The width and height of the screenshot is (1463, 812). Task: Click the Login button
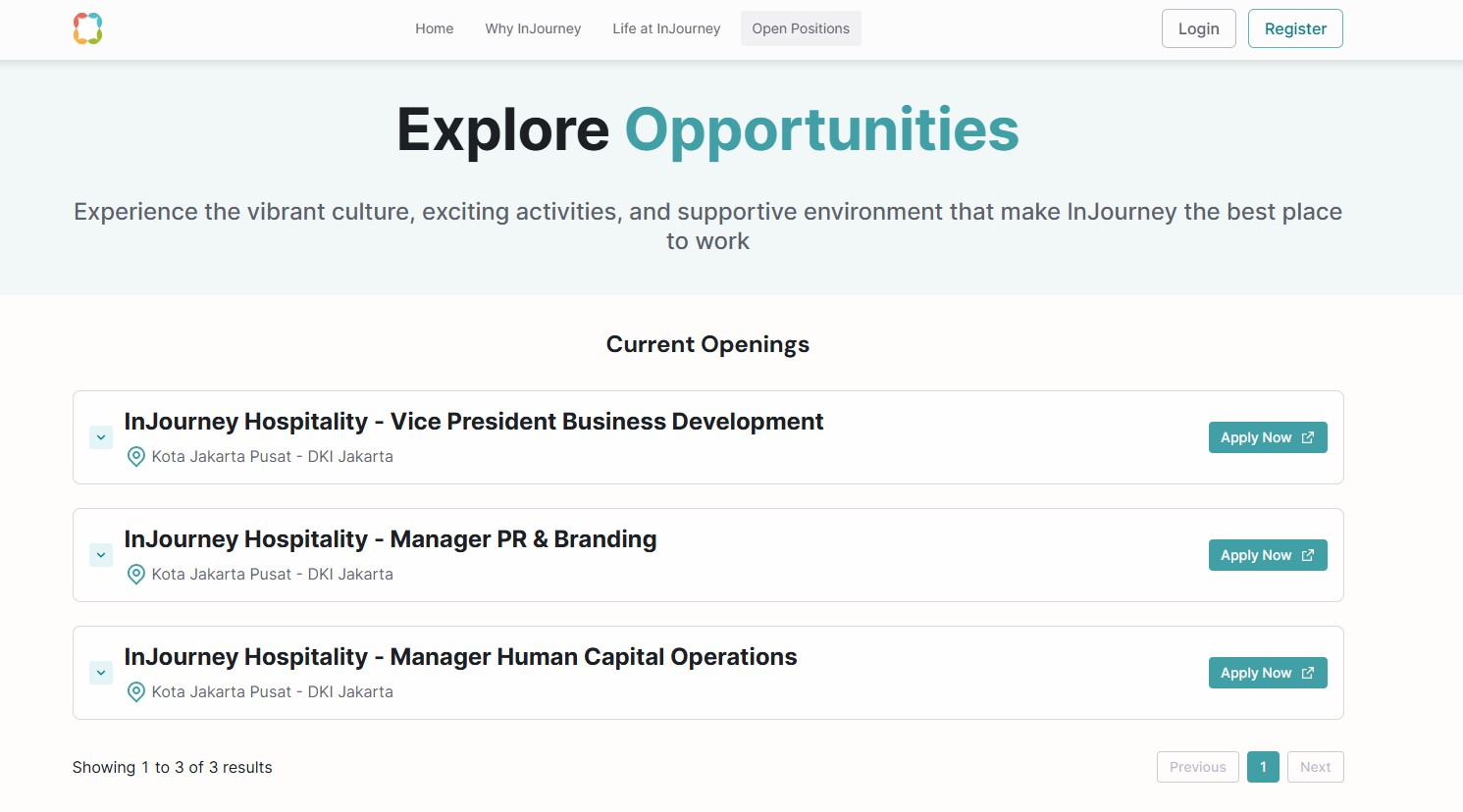[1198, 28]
